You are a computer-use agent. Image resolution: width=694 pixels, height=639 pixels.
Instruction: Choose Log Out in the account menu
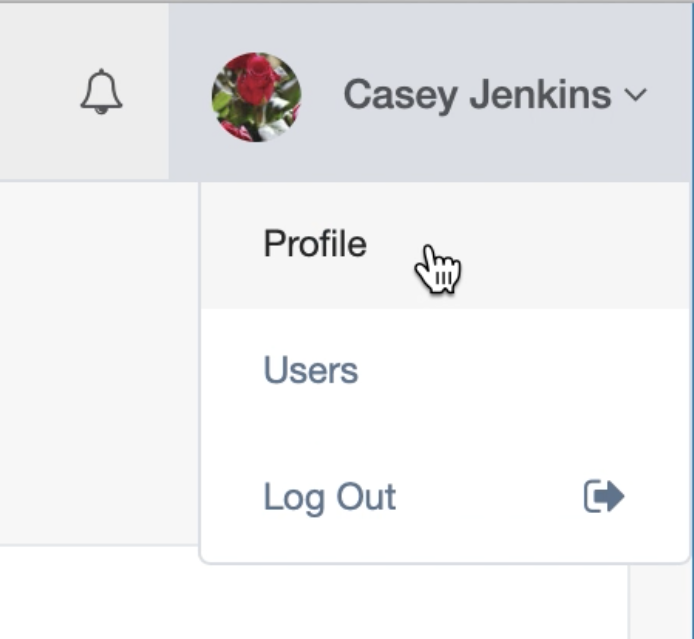pyautogui.click(x=330, y=497)
